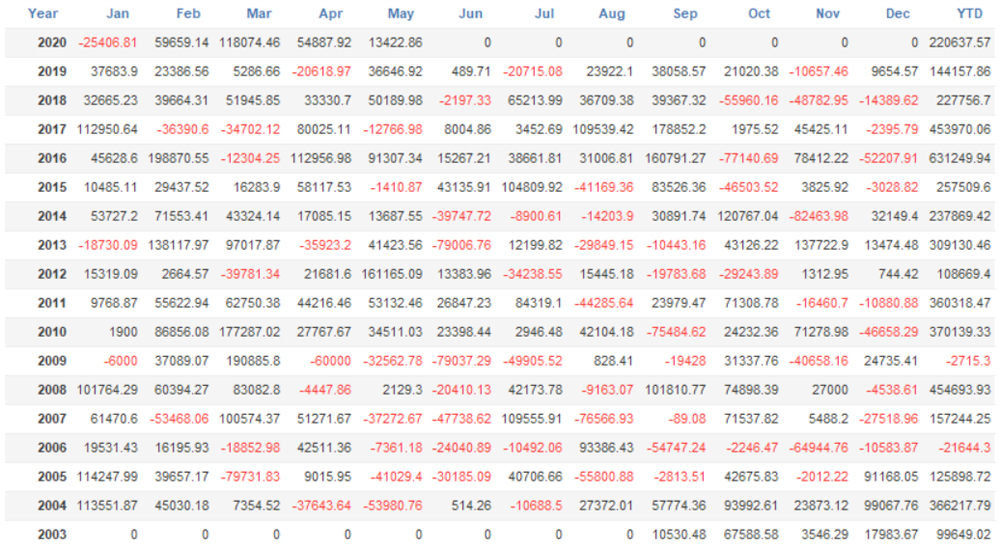
Task: Select the Jun column header
Action: click(x=471, y=14)
